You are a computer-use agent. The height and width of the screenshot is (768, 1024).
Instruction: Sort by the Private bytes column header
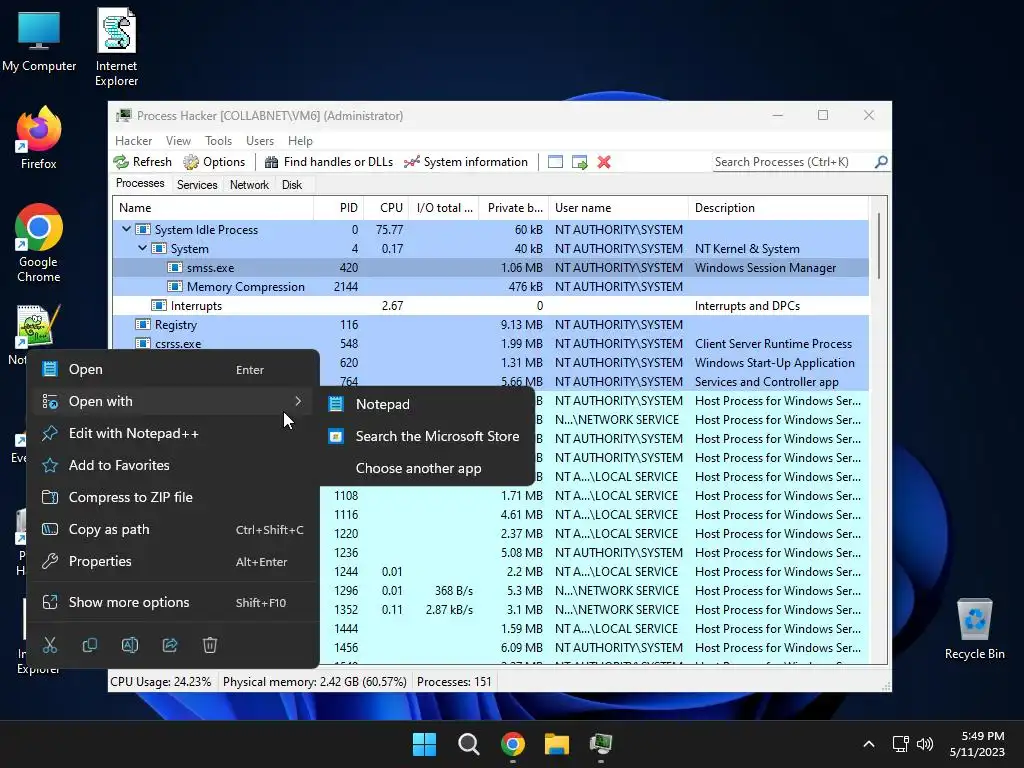click(x=513, y=208)
